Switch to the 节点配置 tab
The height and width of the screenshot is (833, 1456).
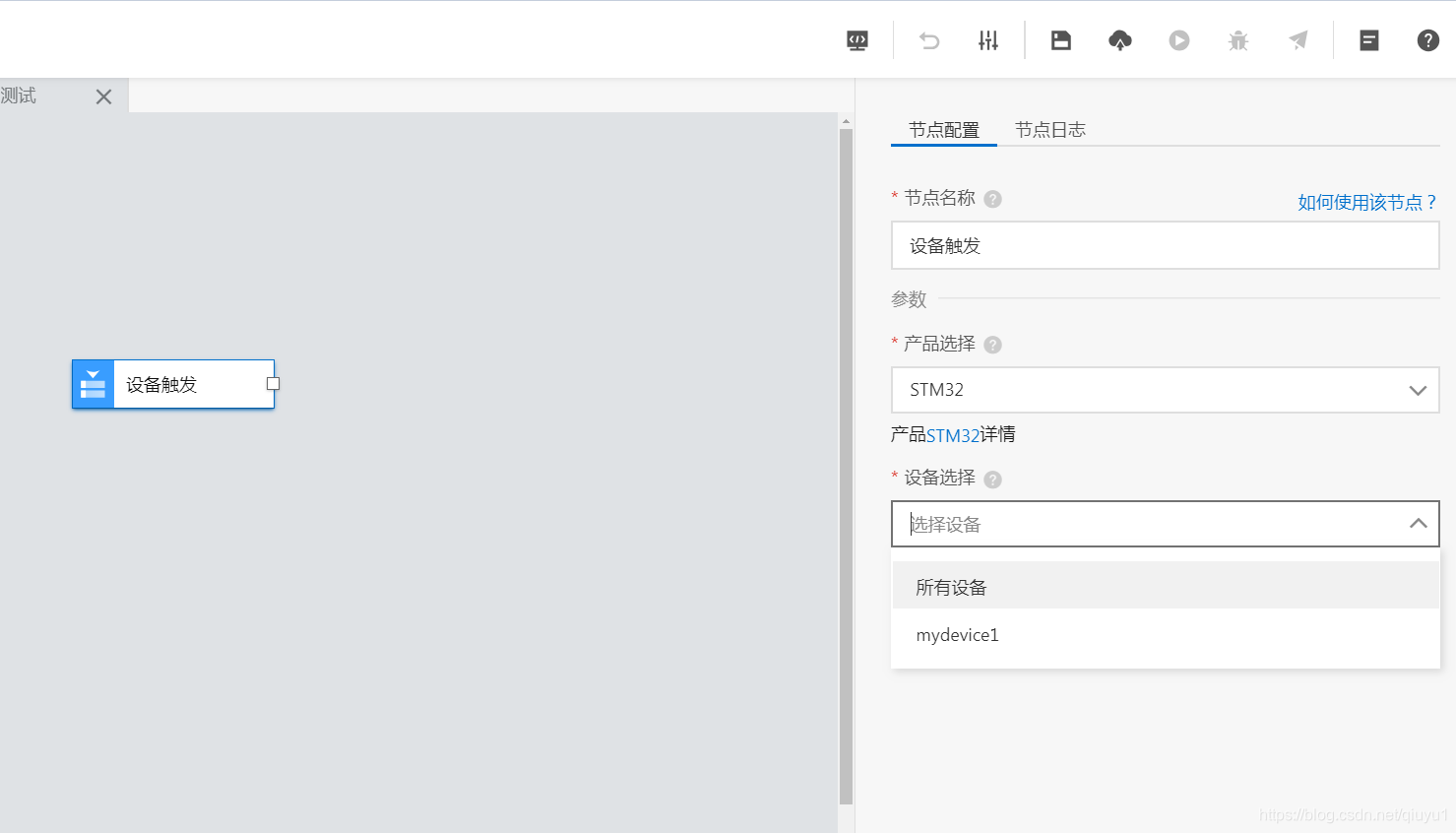[944, 130]
